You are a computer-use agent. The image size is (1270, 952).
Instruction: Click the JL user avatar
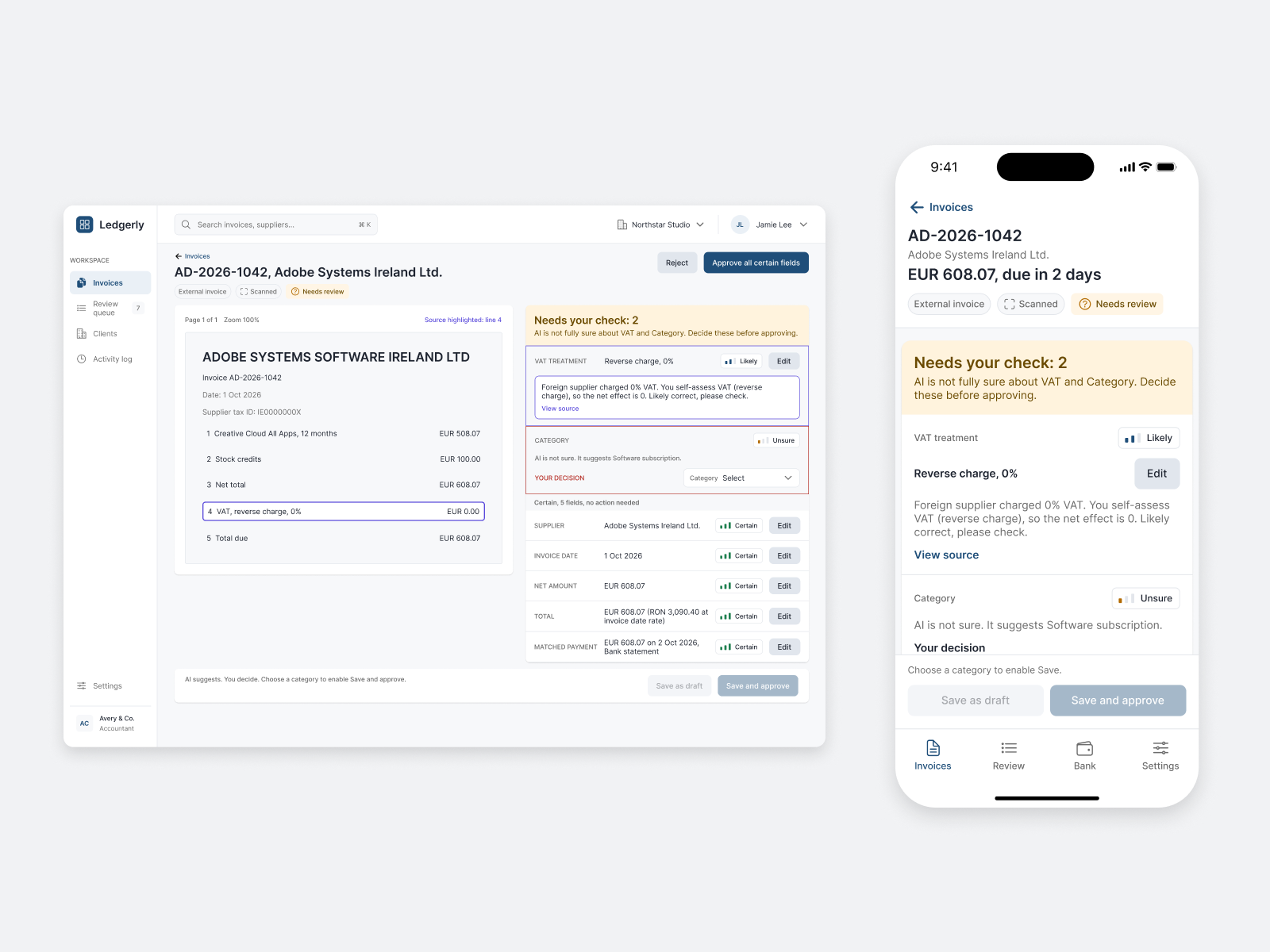[740, 225]
